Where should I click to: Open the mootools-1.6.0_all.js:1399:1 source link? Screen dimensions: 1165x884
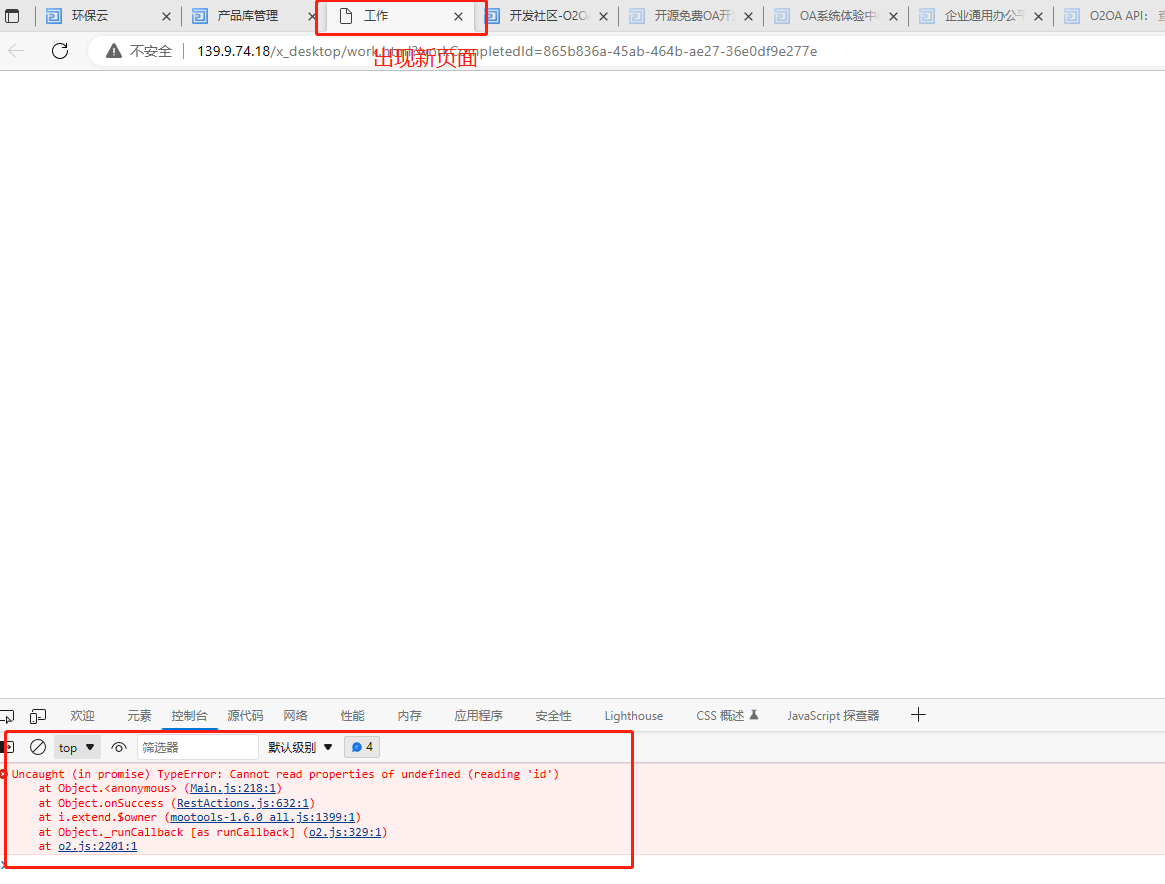(262, 817)
